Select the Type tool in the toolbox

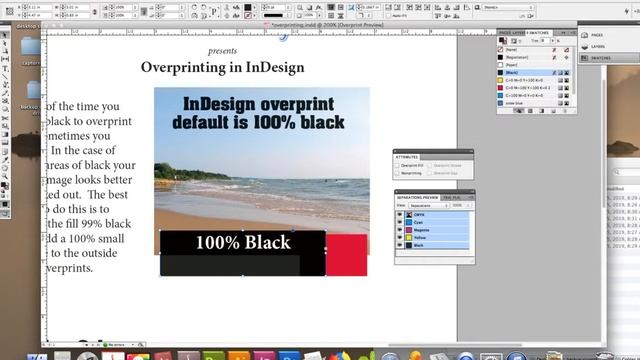tap(5, 68)
